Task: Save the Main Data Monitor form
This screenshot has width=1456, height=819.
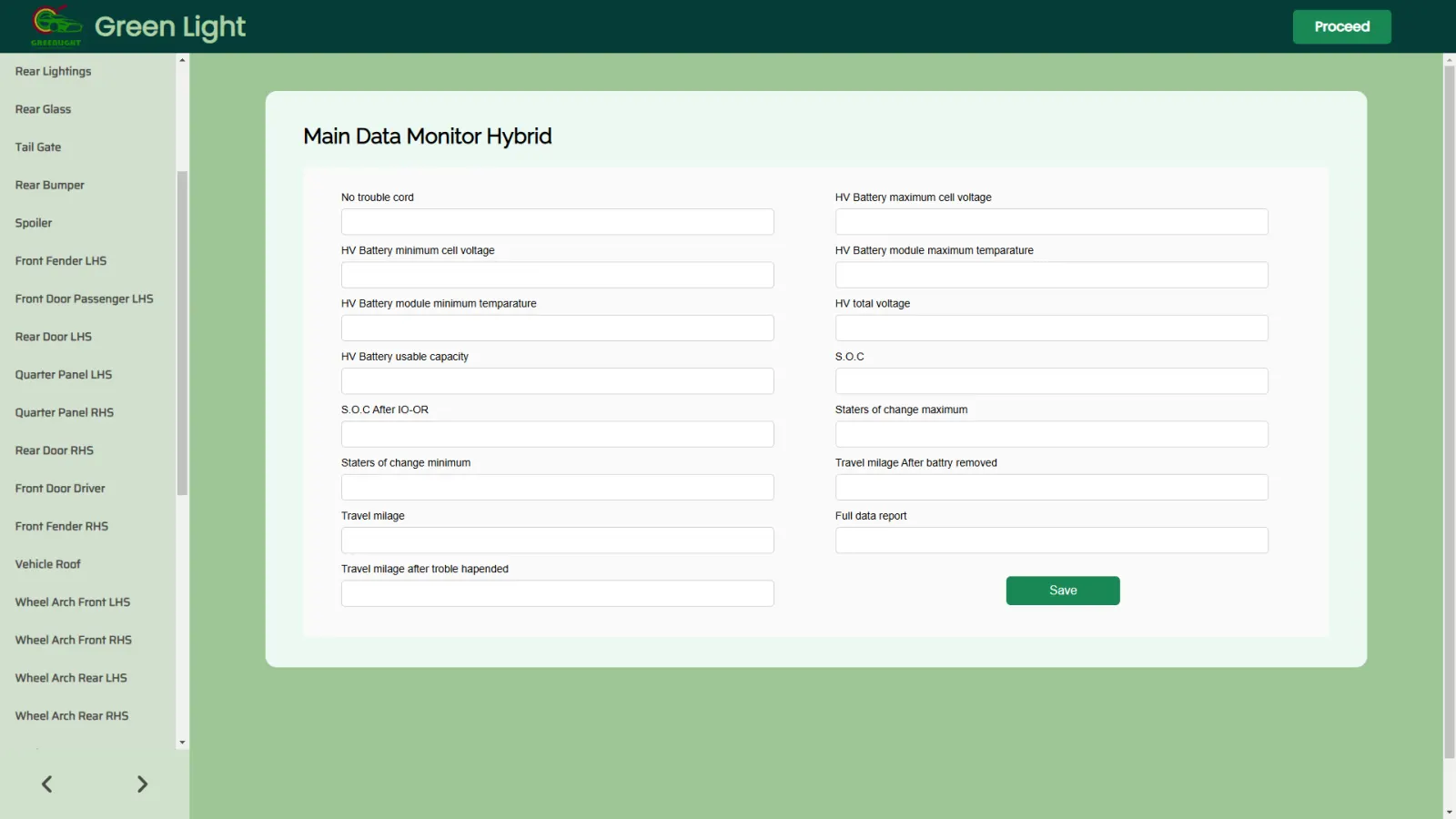Action: point(1063,591)
